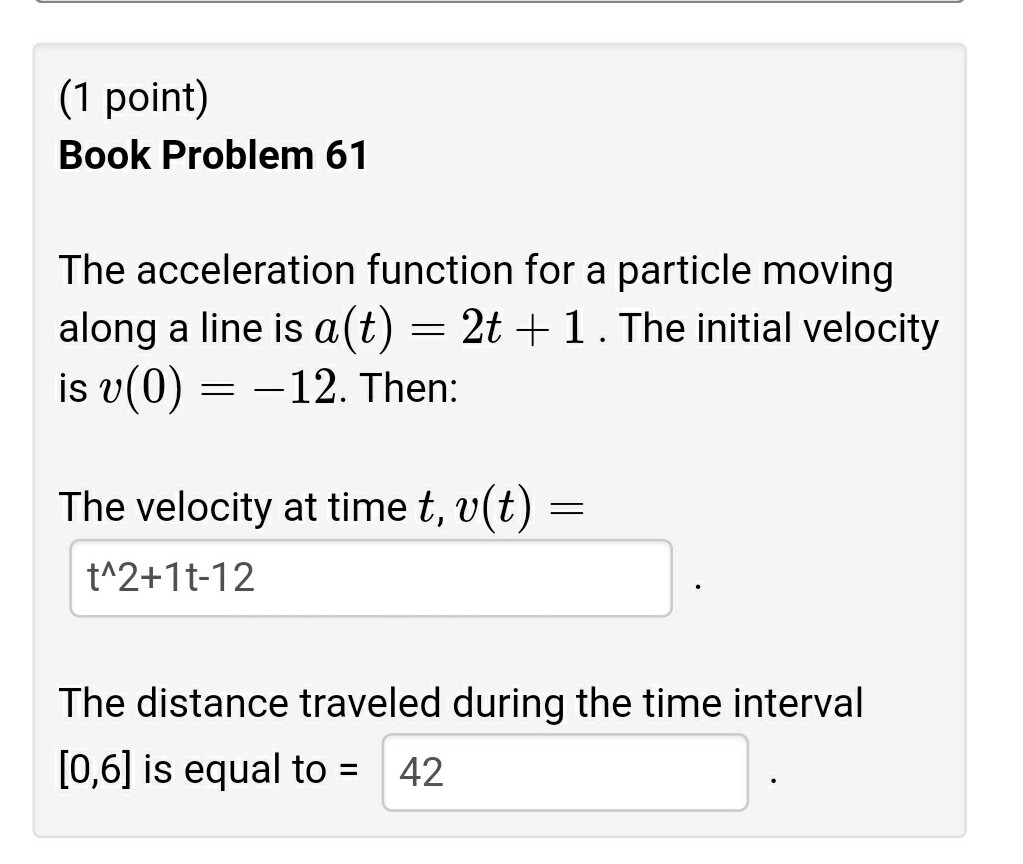Click the velocity answer input field
Image resolution: width=1023 pixels, height=864 pixels.
[370, 578]
